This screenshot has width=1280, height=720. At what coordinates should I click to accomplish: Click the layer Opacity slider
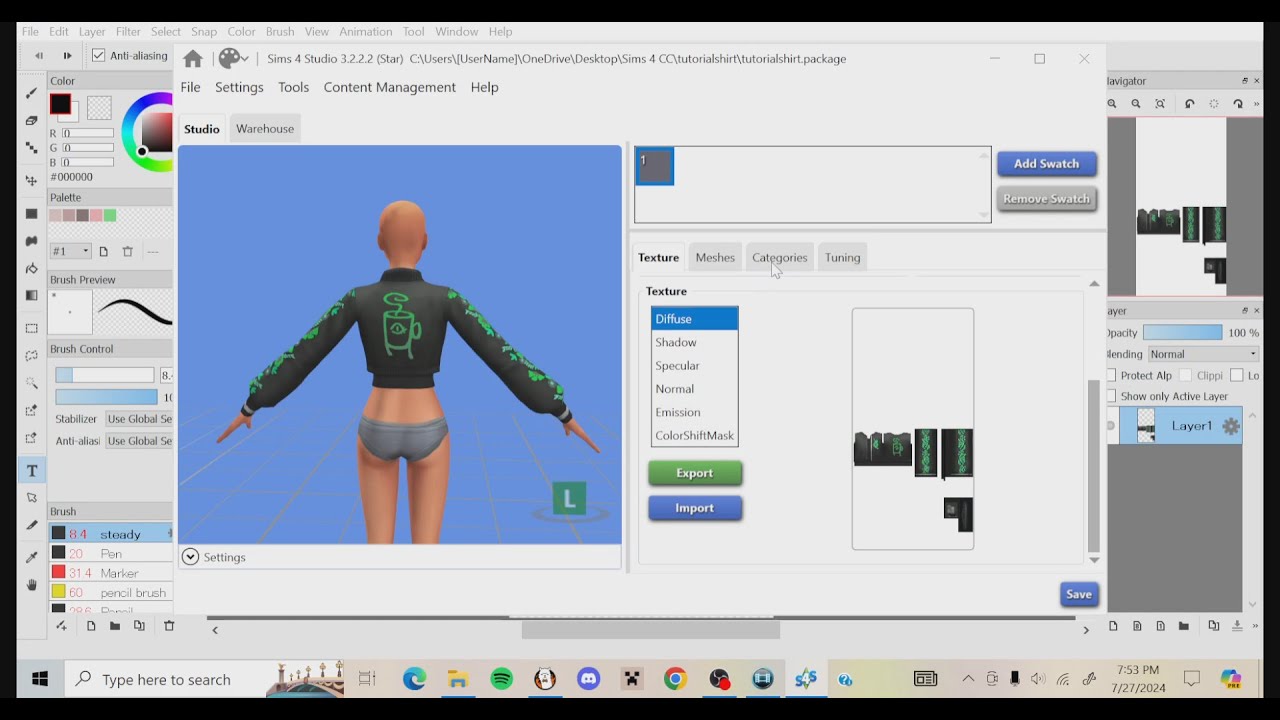click(1182, 333)
